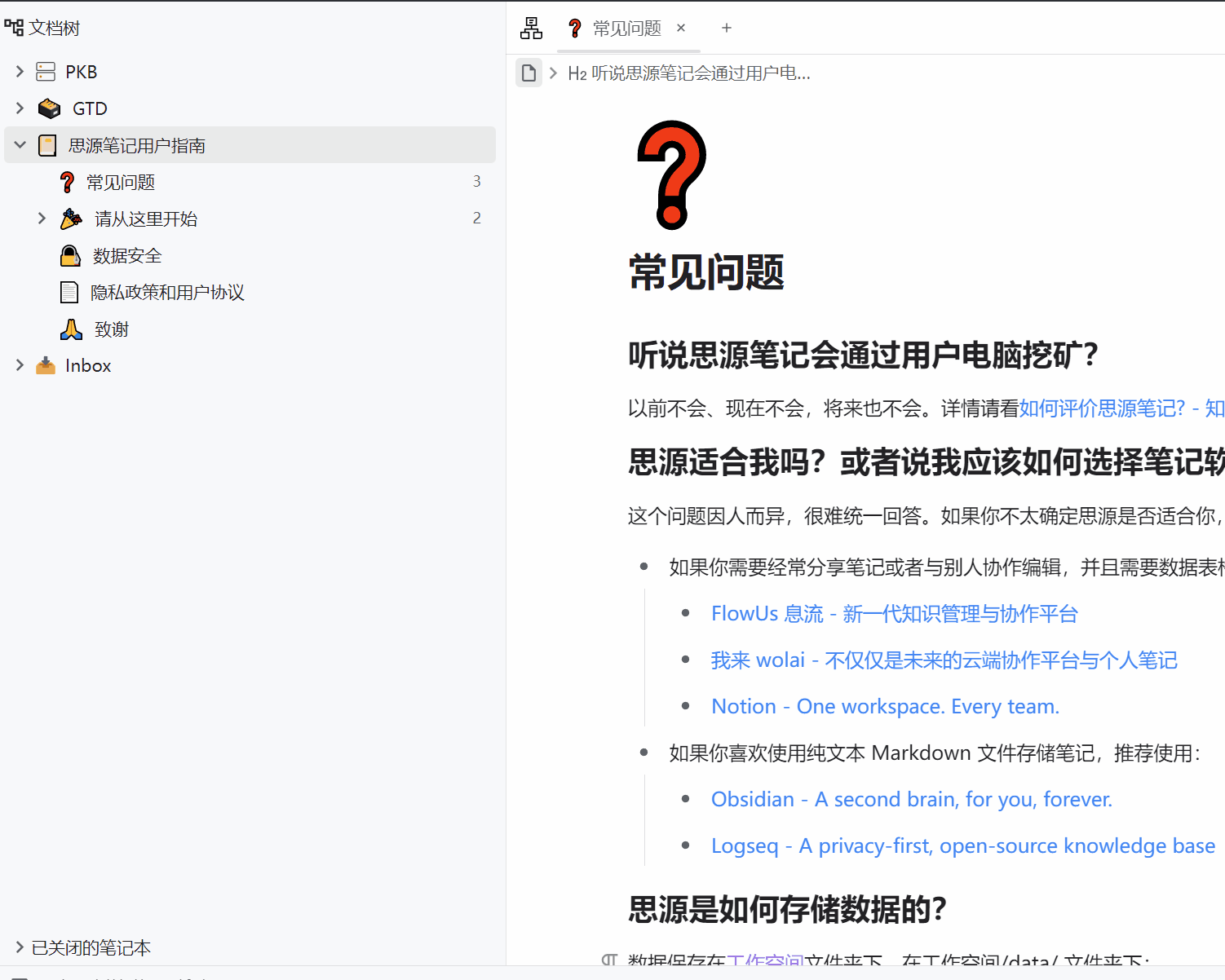The width and height of the screenshot is (1225, 980).
Task: Open the Notion link
Action: click(x=885, y=706)
